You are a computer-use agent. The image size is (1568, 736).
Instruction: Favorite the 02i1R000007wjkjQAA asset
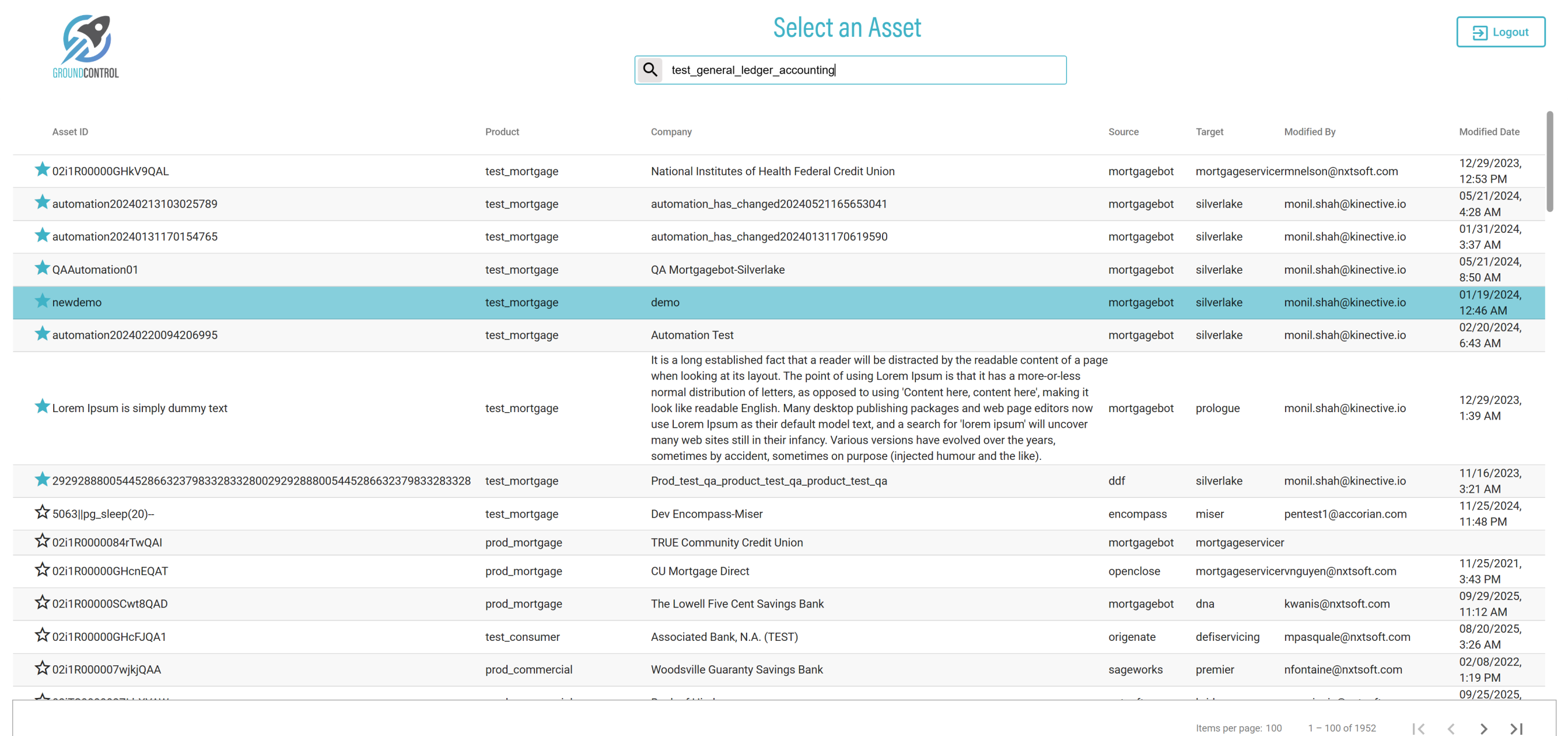click(x=42, y=668)
